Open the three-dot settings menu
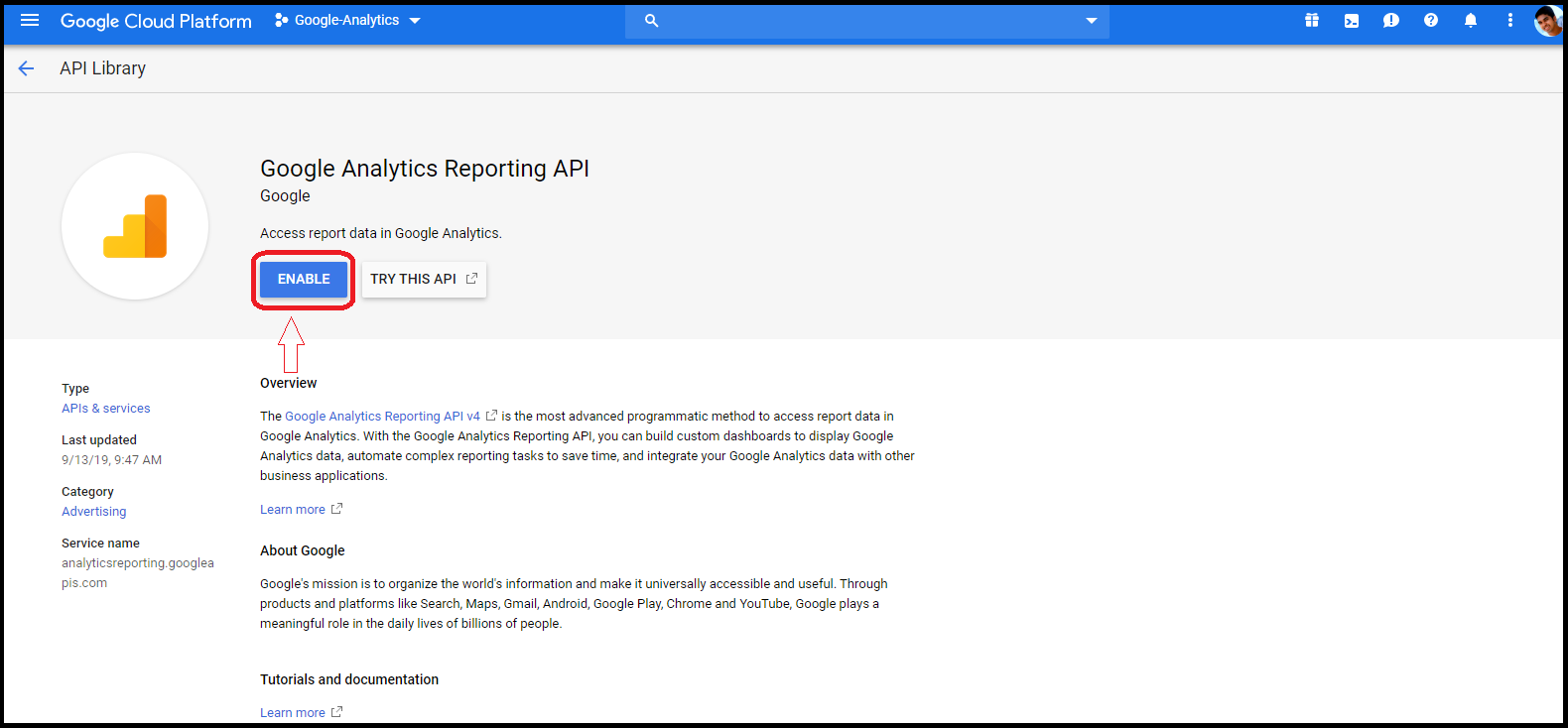This screenshot has height=728, width=1568. coord(1510,20)
